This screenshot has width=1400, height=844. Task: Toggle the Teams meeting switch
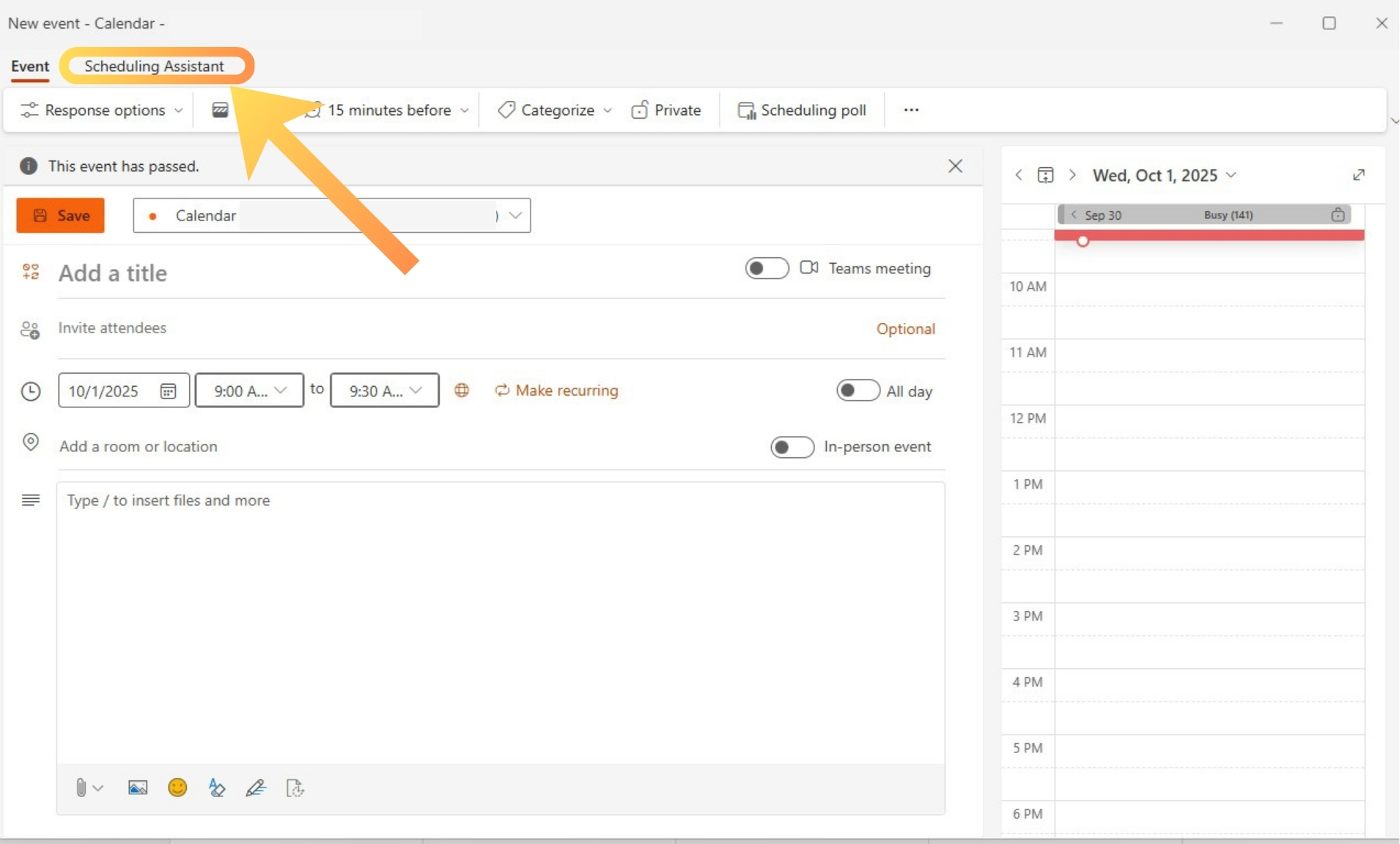pyautogui.click(x=767, y=268)
